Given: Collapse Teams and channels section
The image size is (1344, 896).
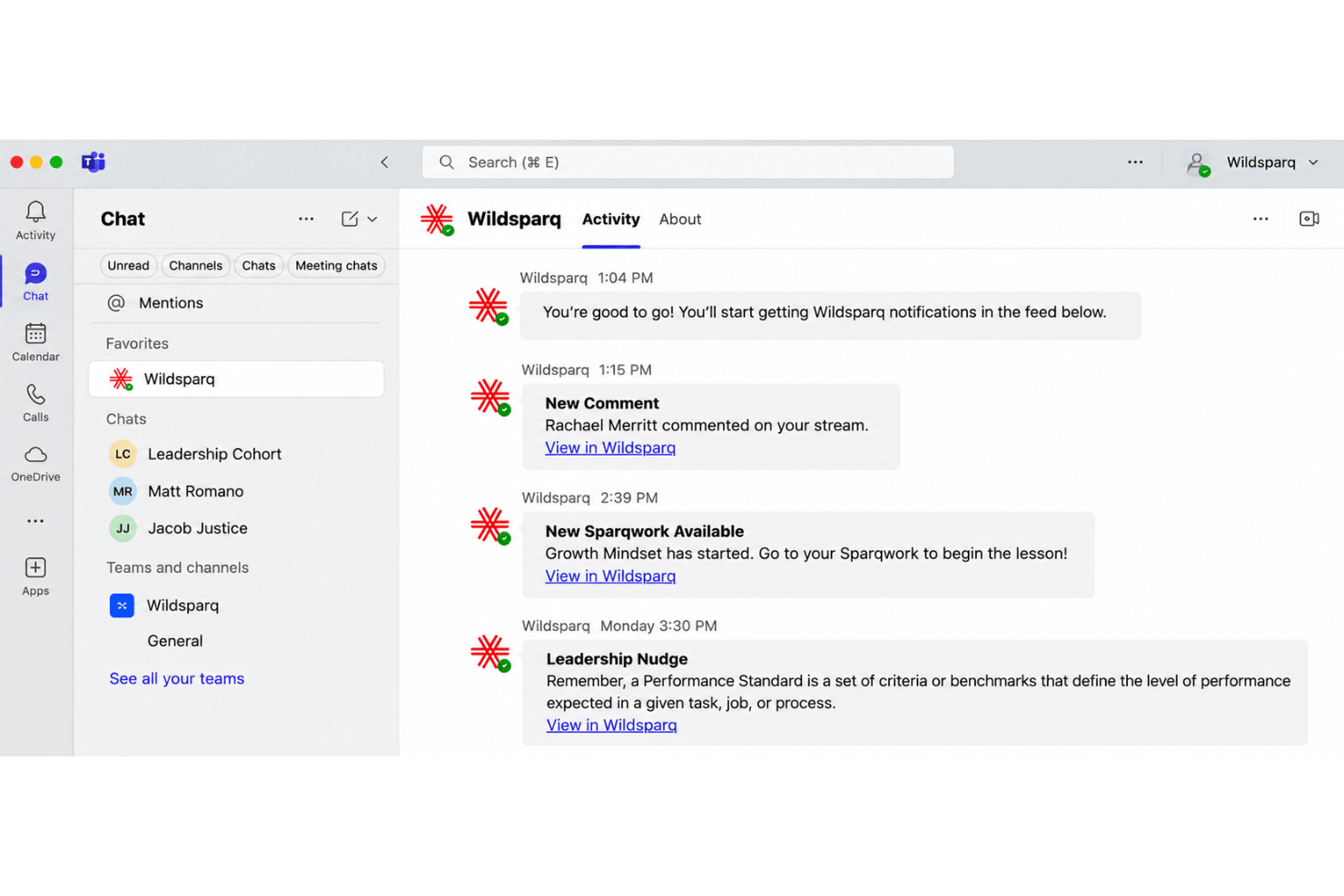Looking at the screenshot, I should click(177, 567).
